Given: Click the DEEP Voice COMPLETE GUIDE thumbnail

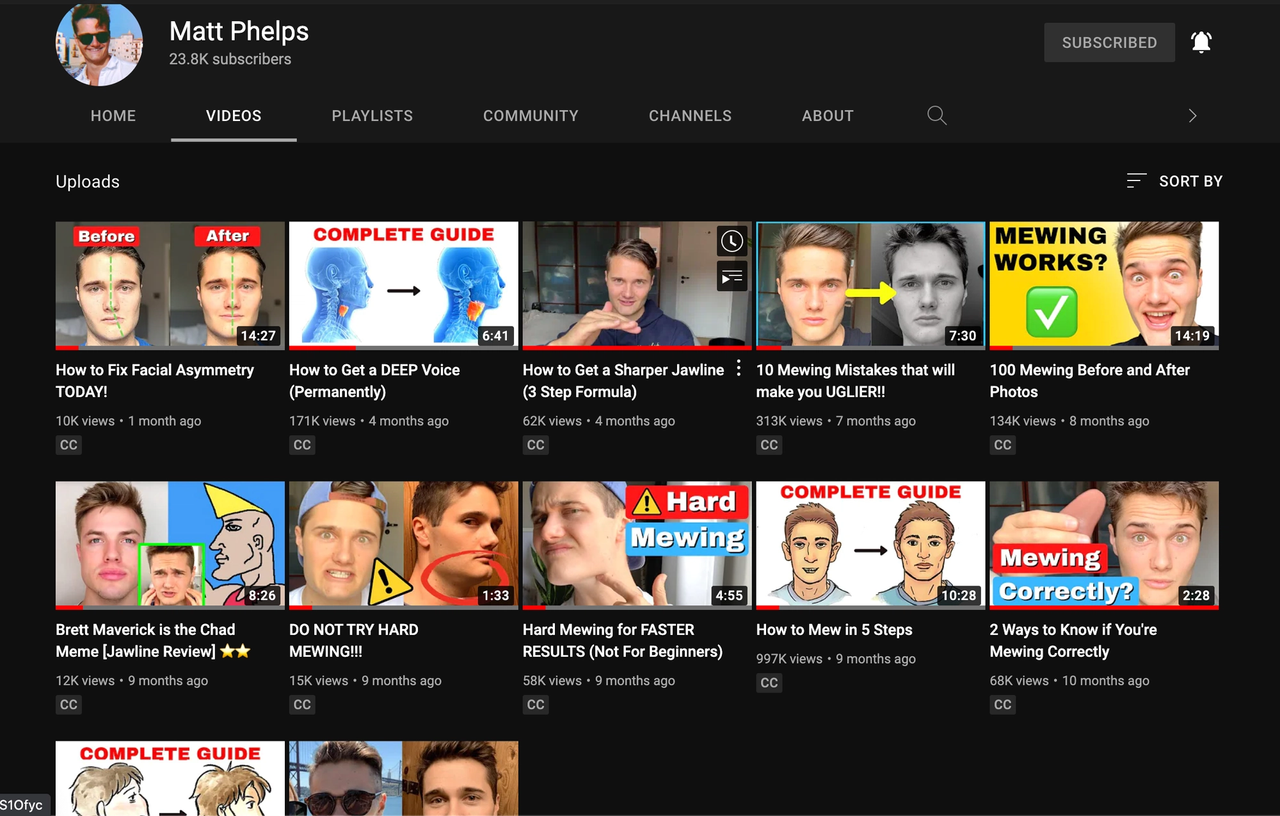Looking at the screenshot, I should coord(403,285).
